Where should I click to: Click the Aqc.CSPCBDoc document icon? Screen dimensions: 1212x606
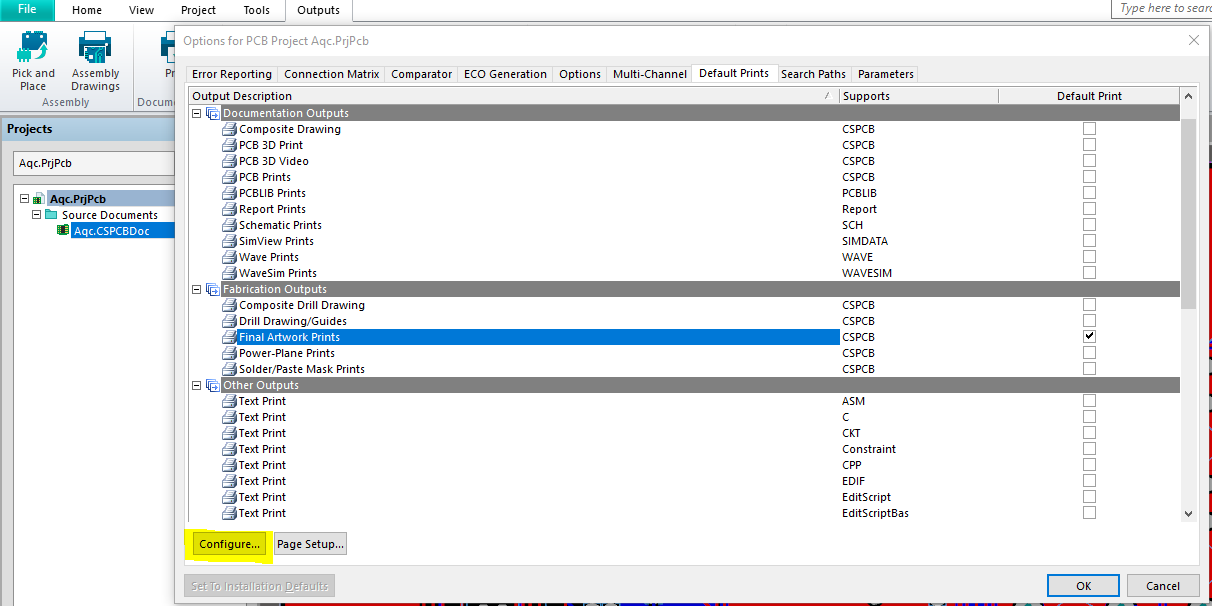pyautogui.click(x=63, y=230)
